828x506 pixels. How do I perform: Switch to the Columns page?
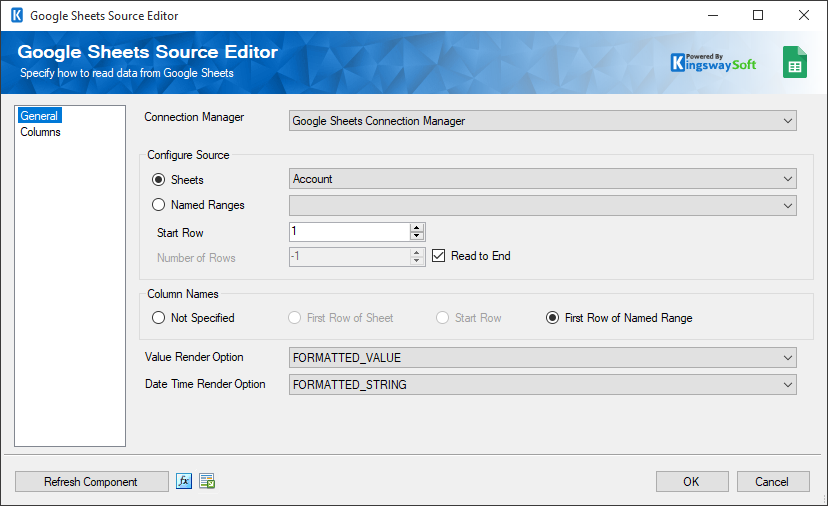coord(40,132)
